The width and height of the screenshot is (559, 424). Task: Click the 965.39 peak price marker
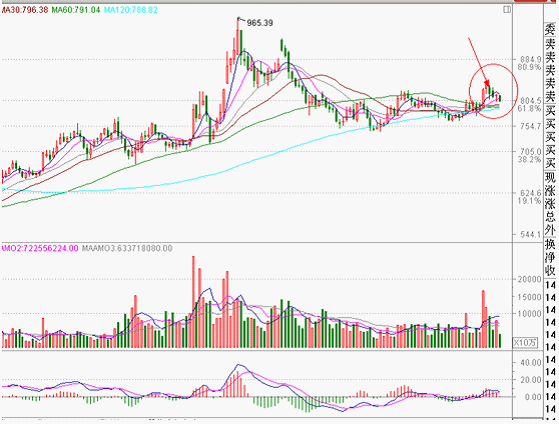click(260, 23)
